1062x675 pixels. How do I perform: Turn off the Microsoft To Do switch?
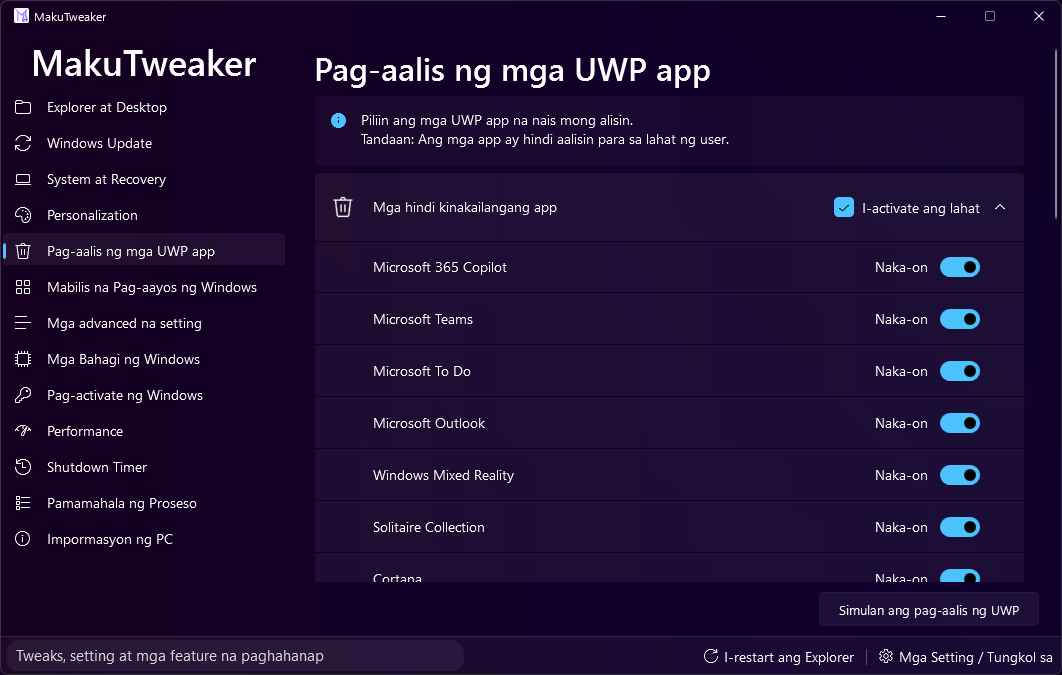(x=960, y=371)
